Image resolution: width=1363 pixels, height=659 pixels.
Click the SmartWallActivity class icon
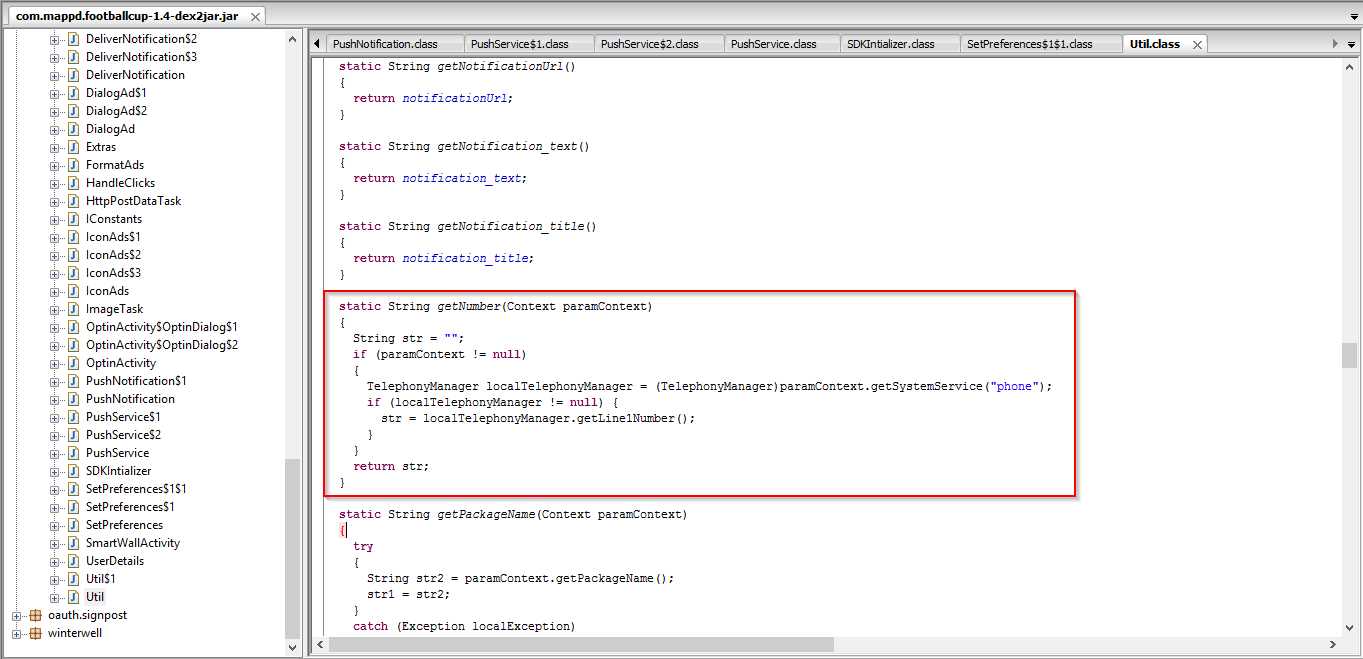73,543
